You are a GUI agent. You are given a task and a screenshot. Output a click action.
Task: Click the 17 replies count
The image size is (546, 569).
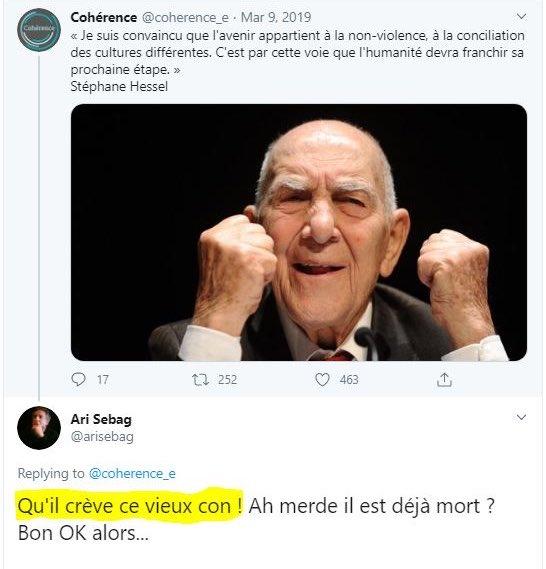(103, 380)
